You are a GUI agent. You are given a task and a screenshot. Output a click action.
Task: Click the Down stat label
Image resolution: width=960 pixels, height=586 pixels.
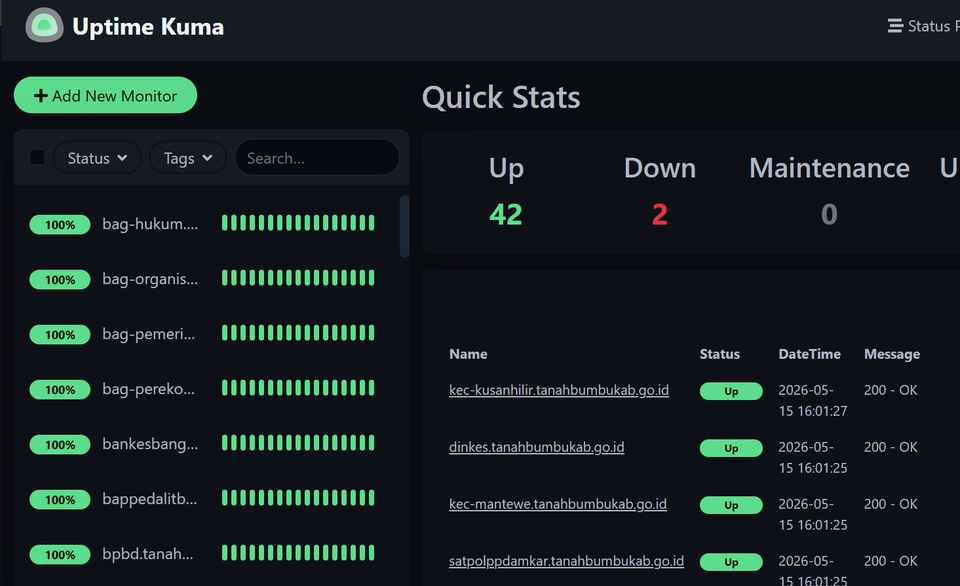pos(659,168)
